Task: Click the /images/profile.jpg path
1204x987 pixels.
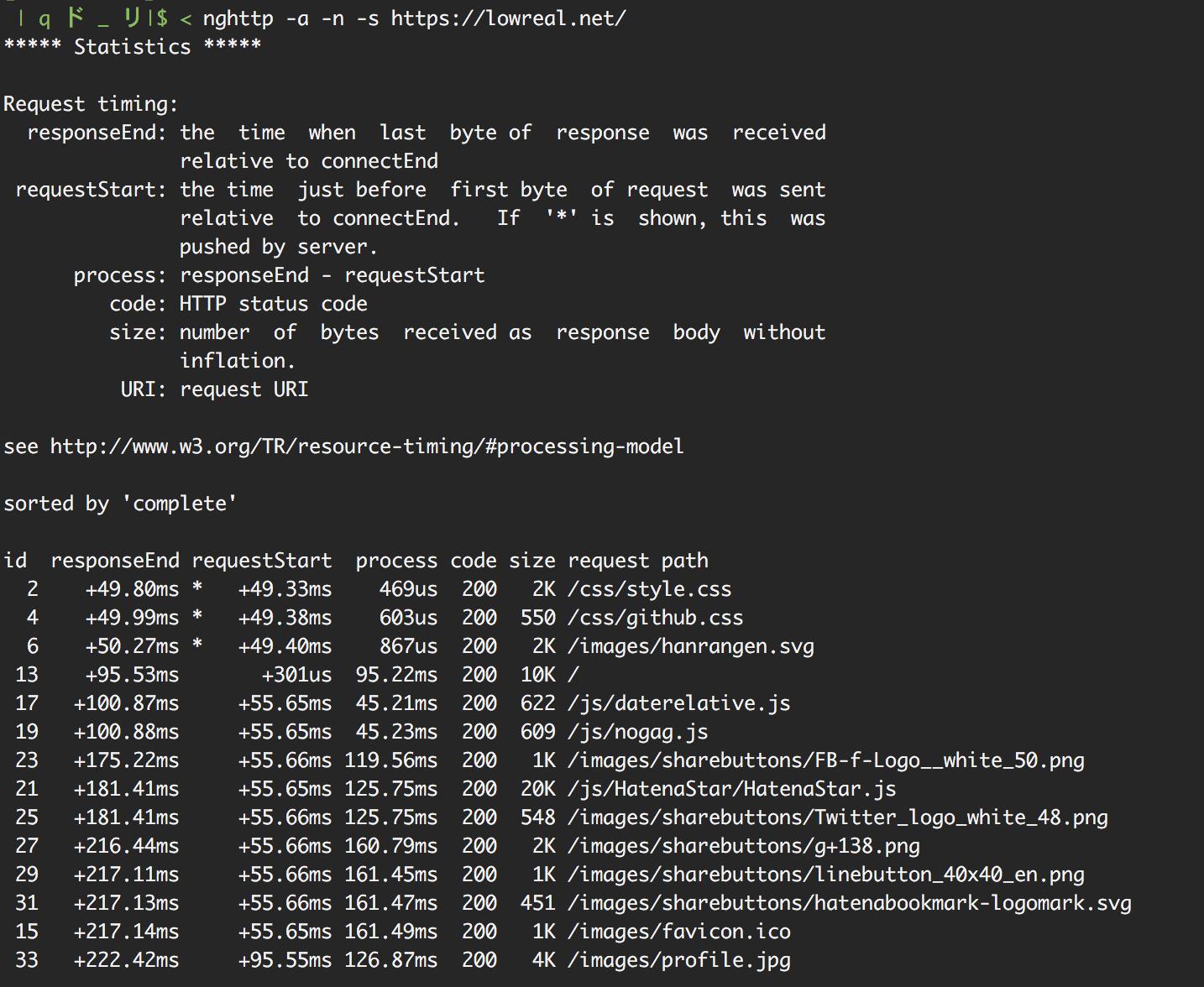Action: click(679, 960)
